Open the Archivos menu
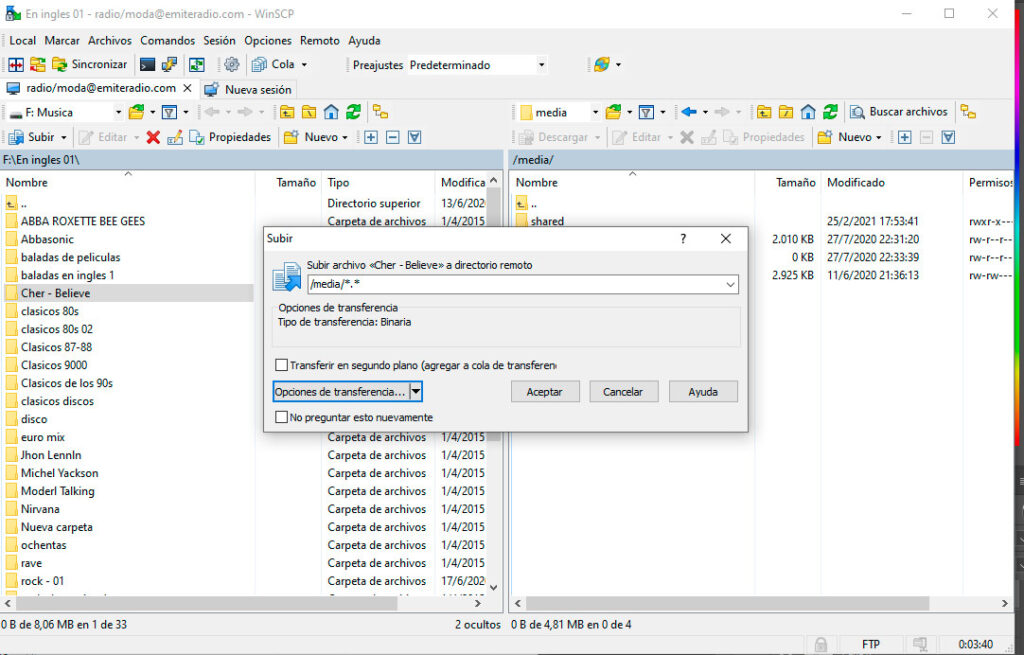 pos(110,40)
